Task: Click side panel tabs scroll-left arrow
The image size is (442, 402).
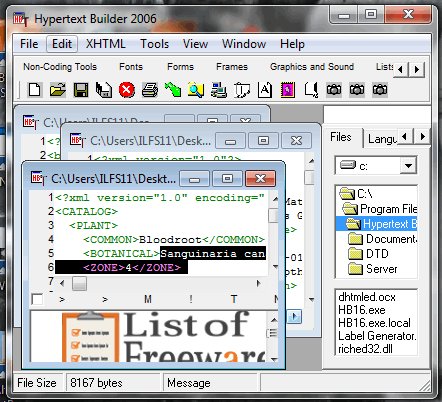Action: click(405, 136)
